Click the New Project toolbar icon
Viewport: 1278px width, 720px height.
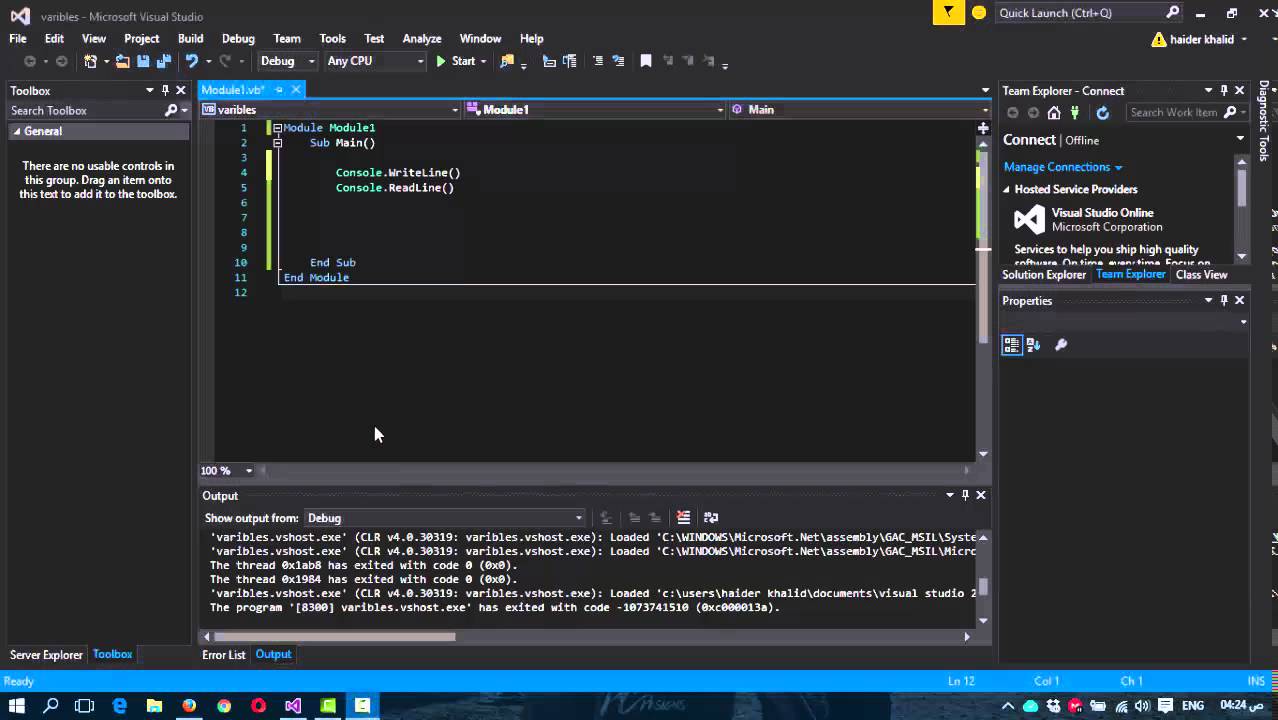91,61
